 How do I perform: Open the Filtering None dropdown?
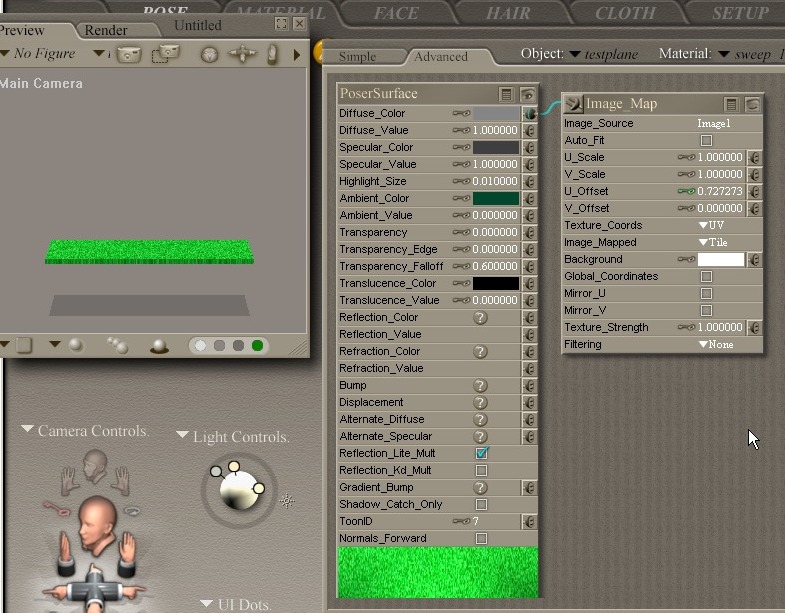pyautogui.click(x=716, y=345)
